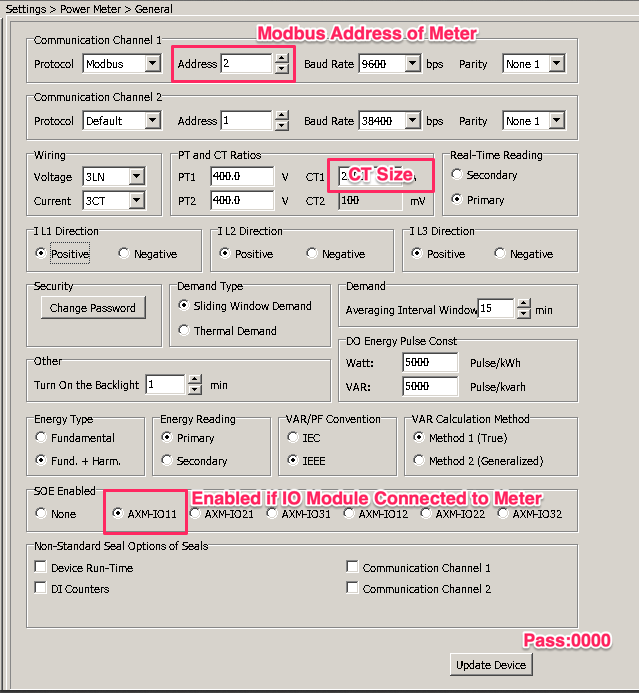This screenshot has height=693, width=639.
Task: Click the CT2 value field showing 100
Action: click(370, 201)
